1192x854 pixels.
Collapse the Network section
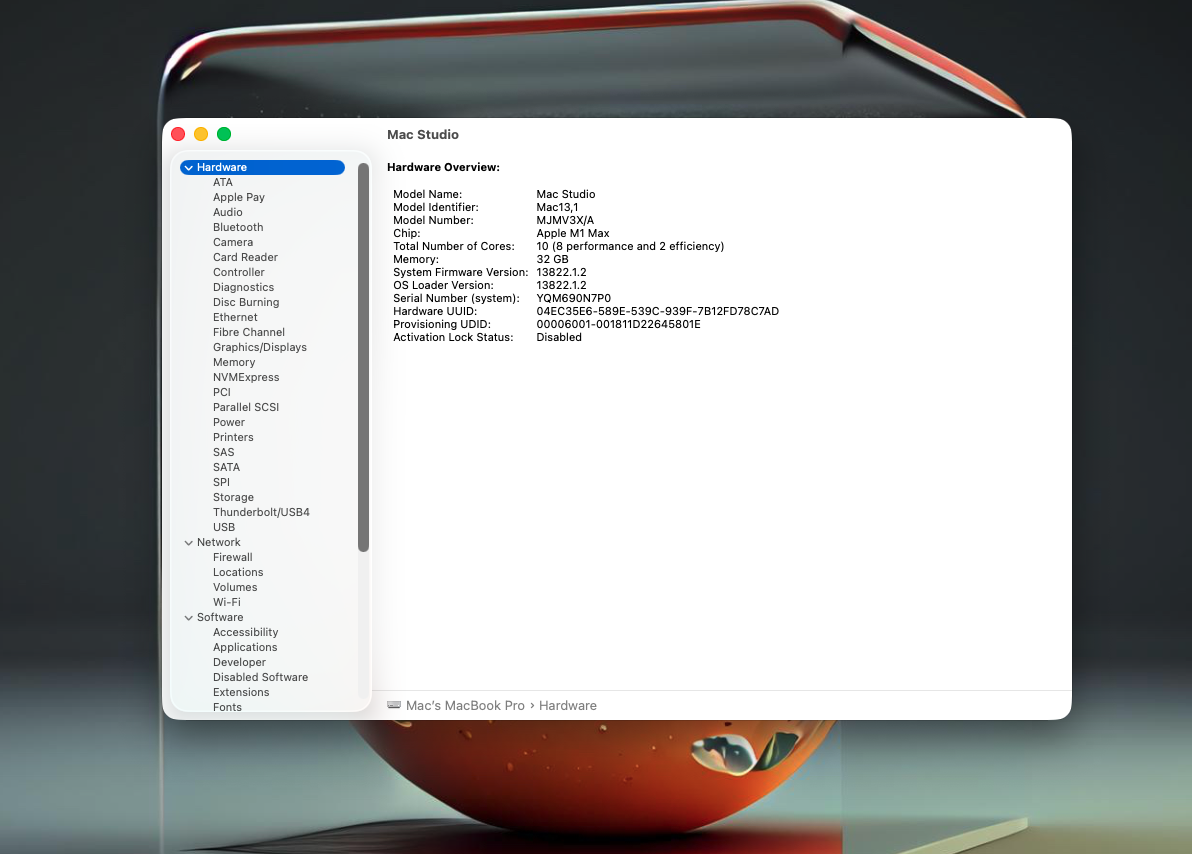tap(189, 541)
